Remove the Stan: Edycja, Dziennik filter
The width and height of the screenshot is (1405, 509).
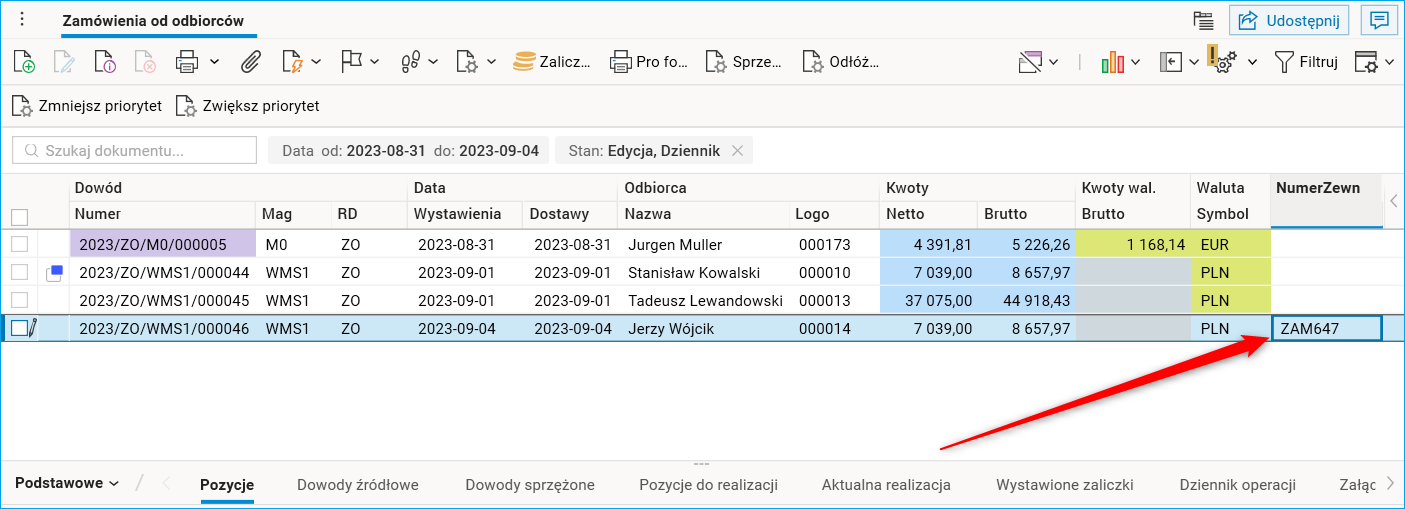[737, 150]
